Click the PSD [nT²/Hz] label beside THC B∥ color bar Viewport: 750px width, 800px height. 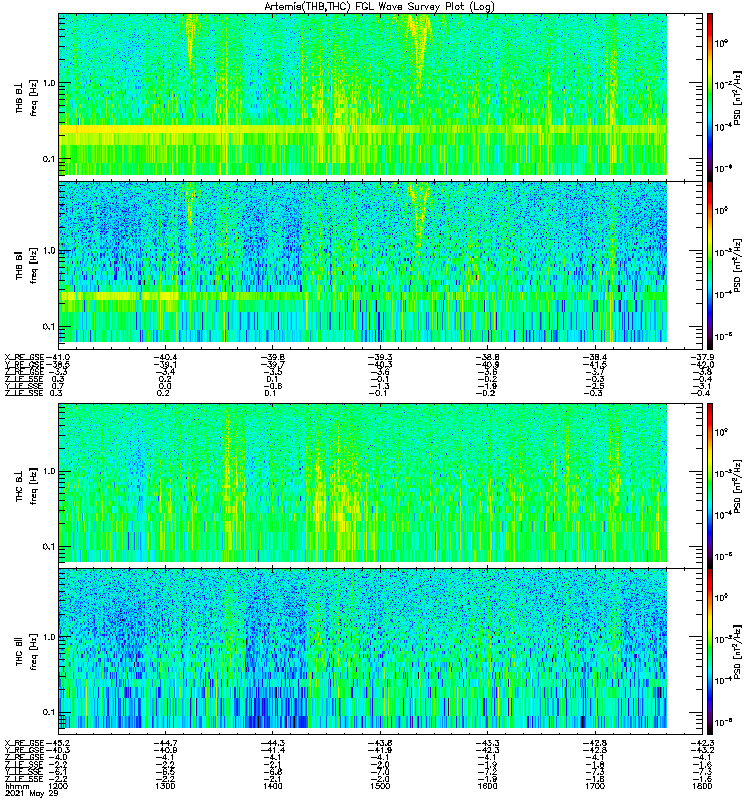[x=737, y=652]
